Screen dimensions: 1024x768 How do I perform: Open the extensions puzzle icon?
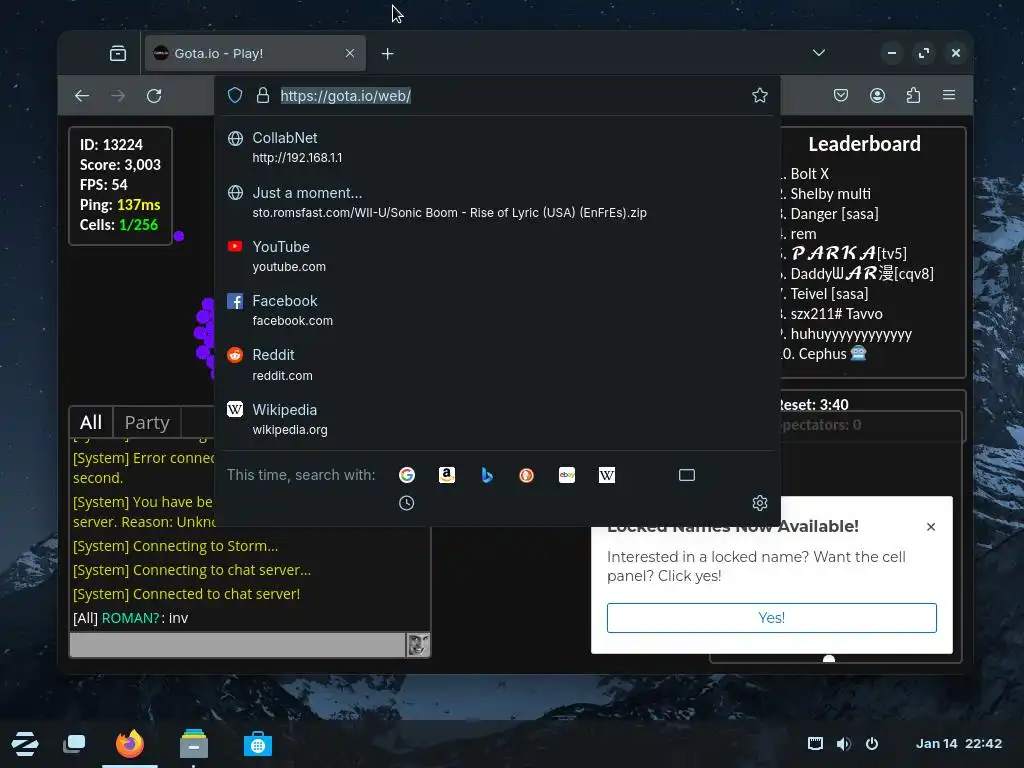click(913, 95)
